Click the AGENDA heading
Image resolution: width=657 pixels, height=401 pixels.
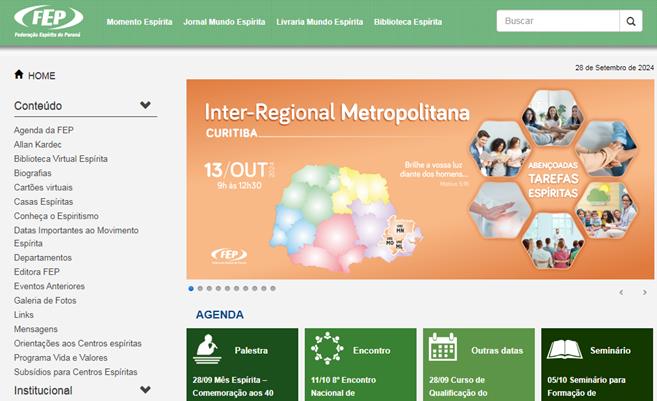pyautogui.click(x=220, y=315)
